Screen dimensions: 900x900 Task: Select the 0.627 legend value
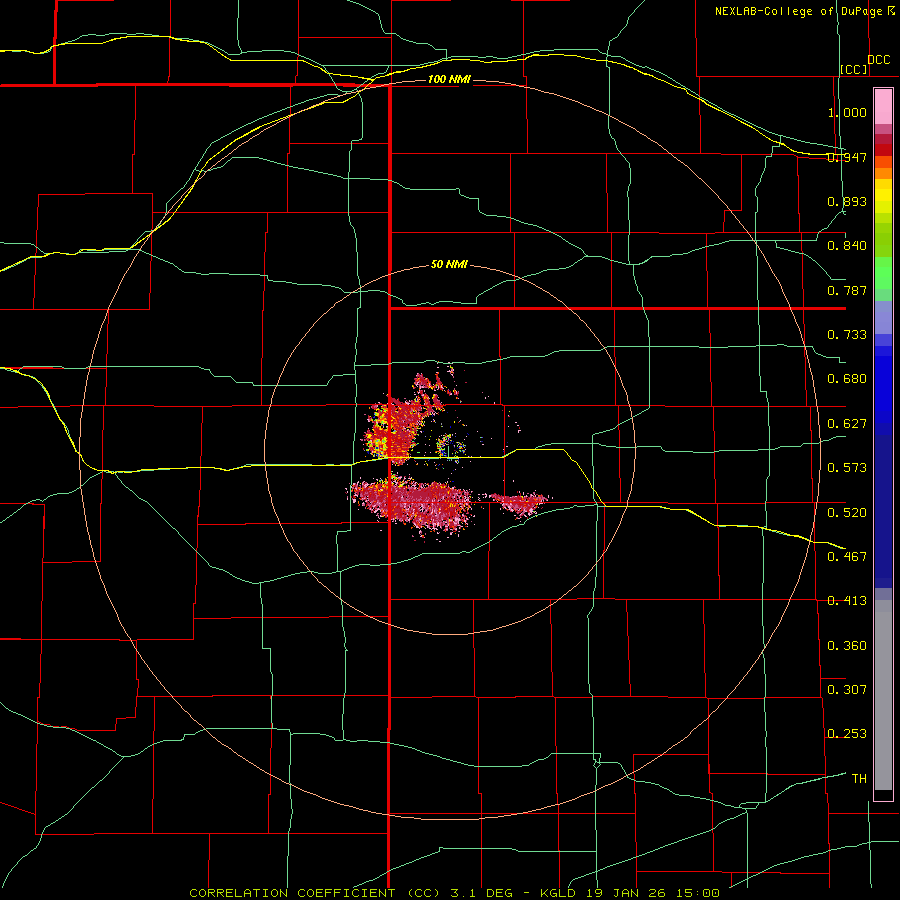coord(847,424)
